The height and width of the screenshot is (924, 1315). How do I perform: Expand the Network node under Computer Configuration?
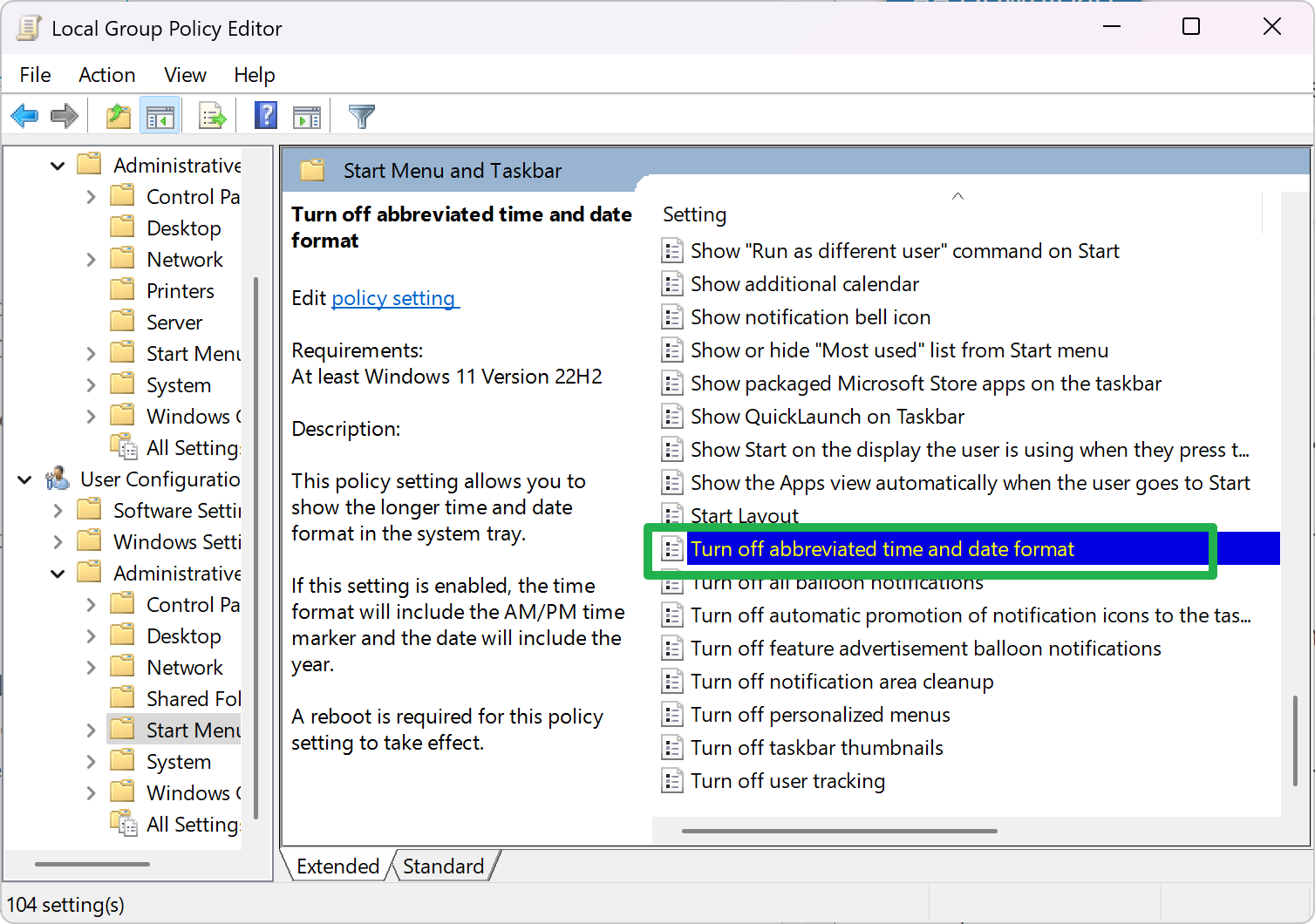tap(91, 259)
